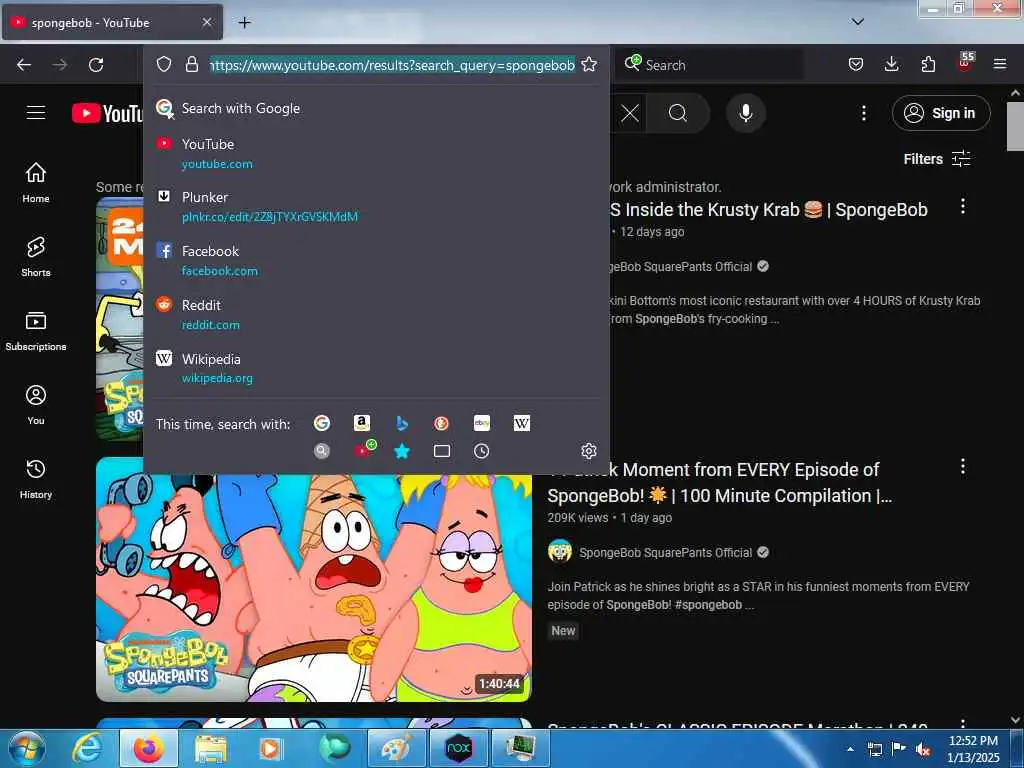Search this time with eBay icon

482,423
